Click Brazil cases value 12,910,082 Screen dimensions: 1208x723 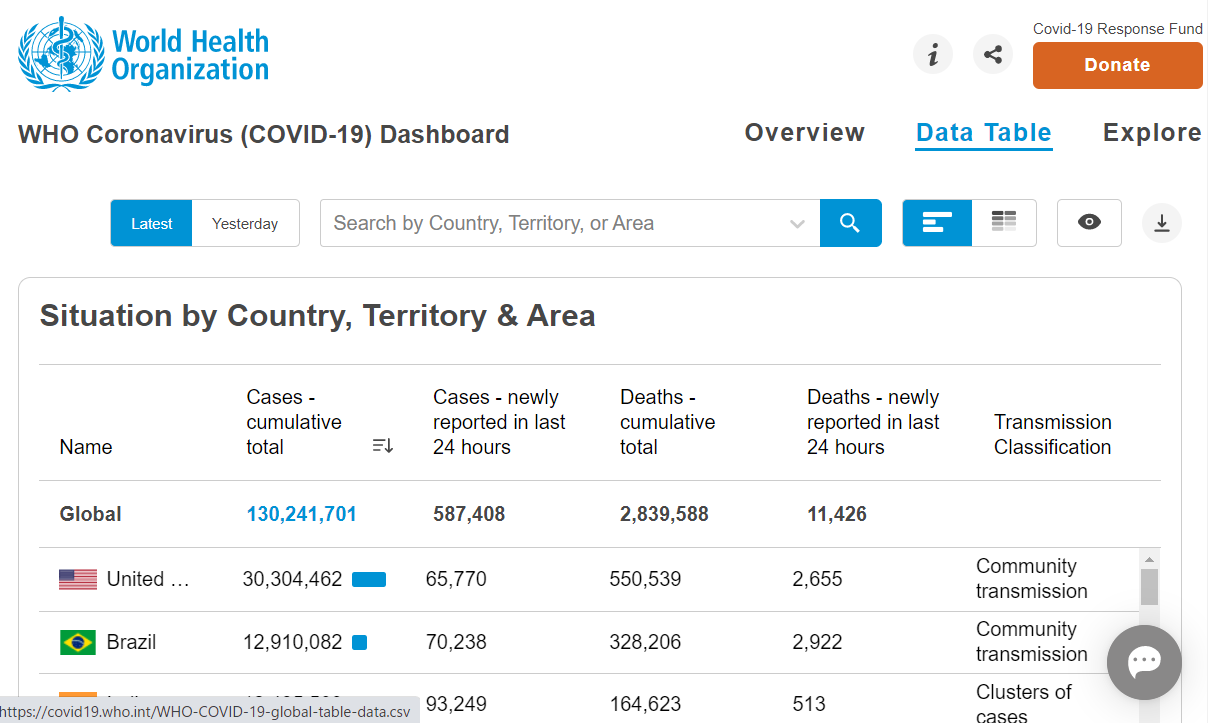(293, 642)
